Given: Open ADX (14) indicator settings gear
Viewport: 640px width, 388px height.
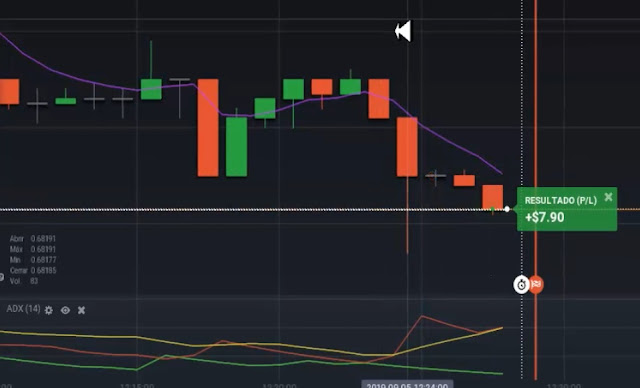Looking at the screenshot, I should [x=49, y=310].
